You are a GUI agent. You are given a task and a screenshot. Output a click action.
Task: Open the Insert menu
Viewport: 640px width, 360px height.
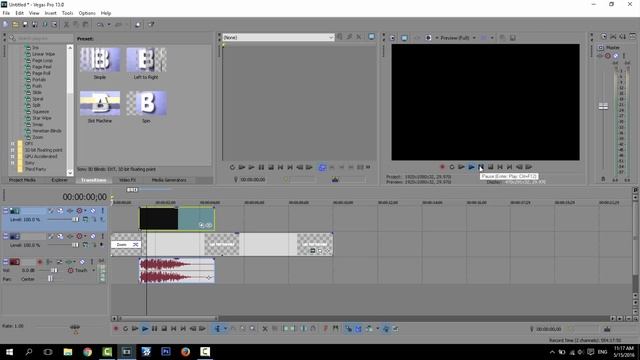tap(51, 13)
